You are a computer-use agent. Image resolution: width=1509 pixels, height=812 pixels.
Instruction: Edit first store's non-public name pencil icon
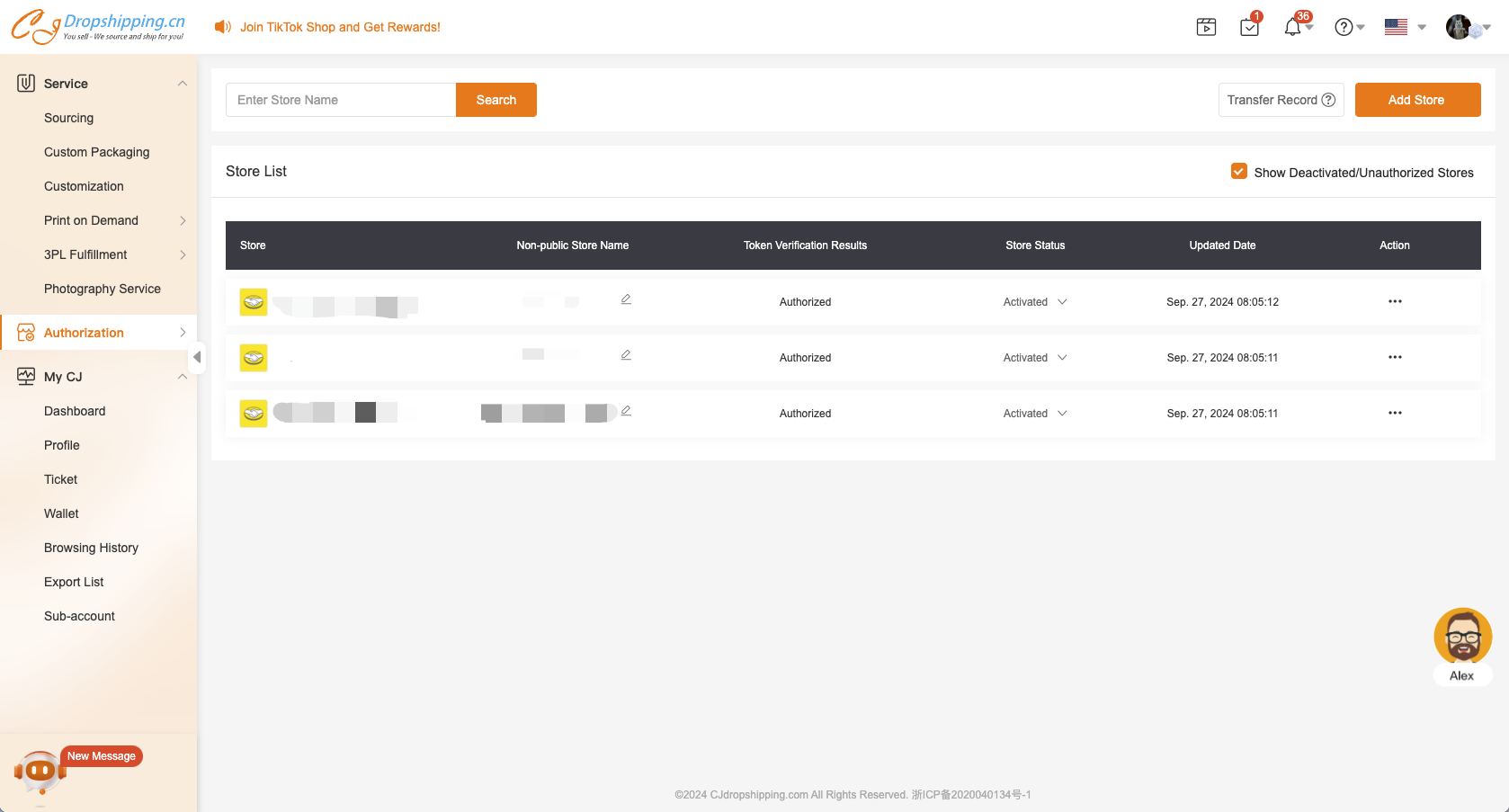[x=626, y=299]
